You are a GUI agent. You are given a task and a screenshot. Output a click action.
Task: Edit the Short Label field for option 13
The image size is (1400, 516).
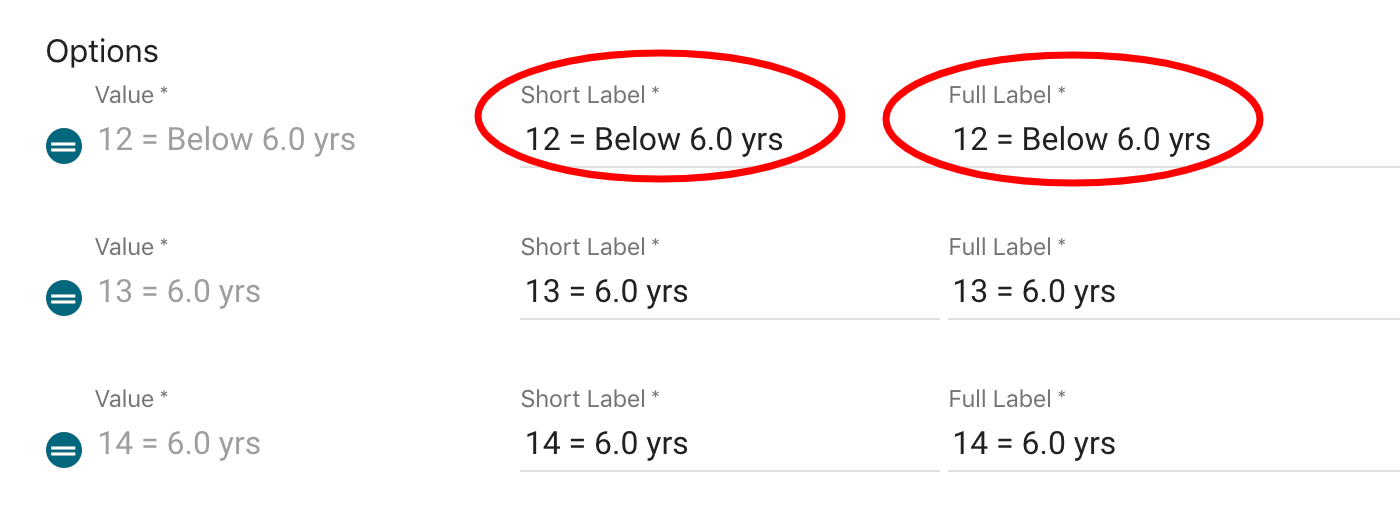tap(728, 292)
